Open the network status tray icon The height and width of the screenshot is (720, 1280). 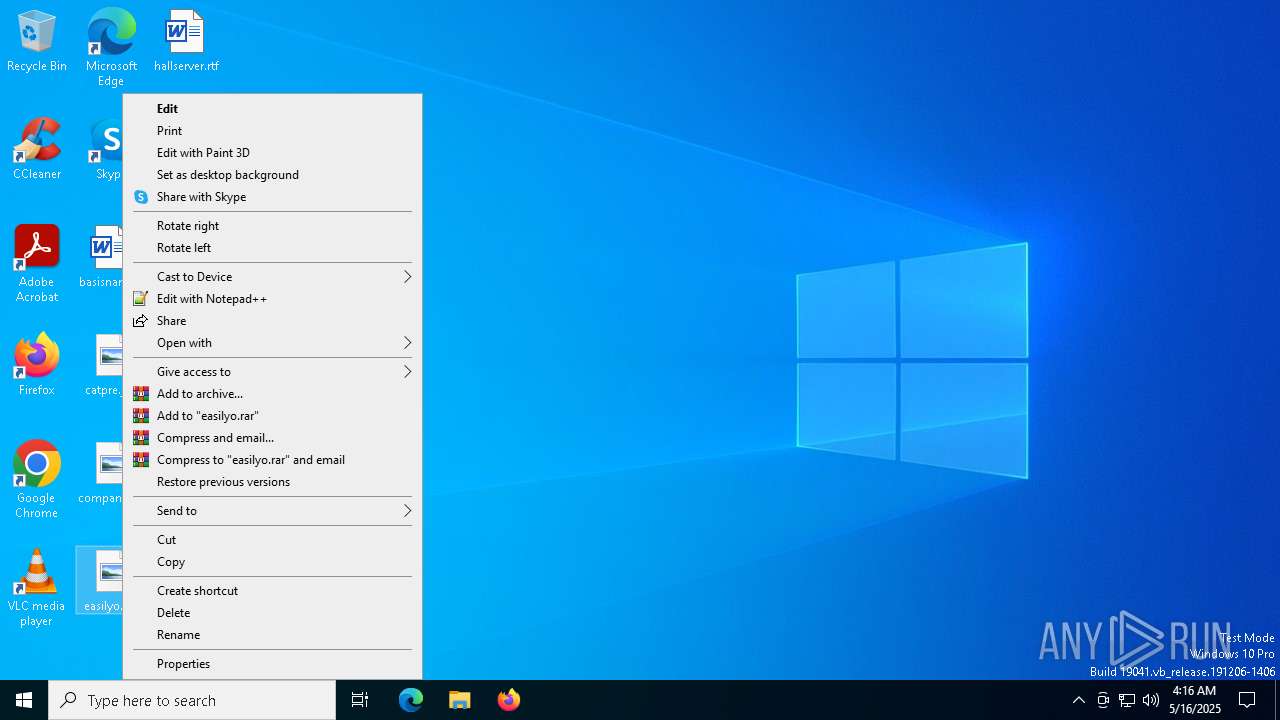tap(1127, 700)
